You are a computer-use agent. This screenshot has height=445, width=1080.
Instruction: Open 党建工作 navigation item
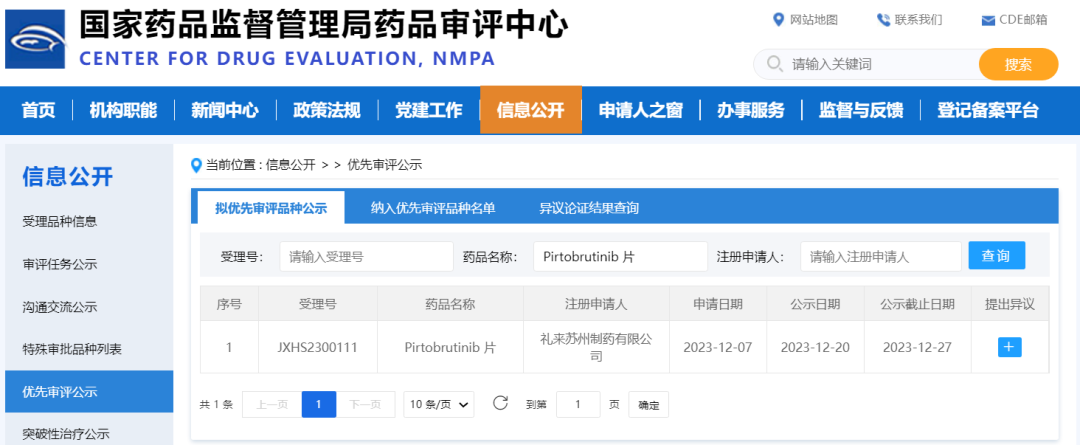click(x=428, y=110)
